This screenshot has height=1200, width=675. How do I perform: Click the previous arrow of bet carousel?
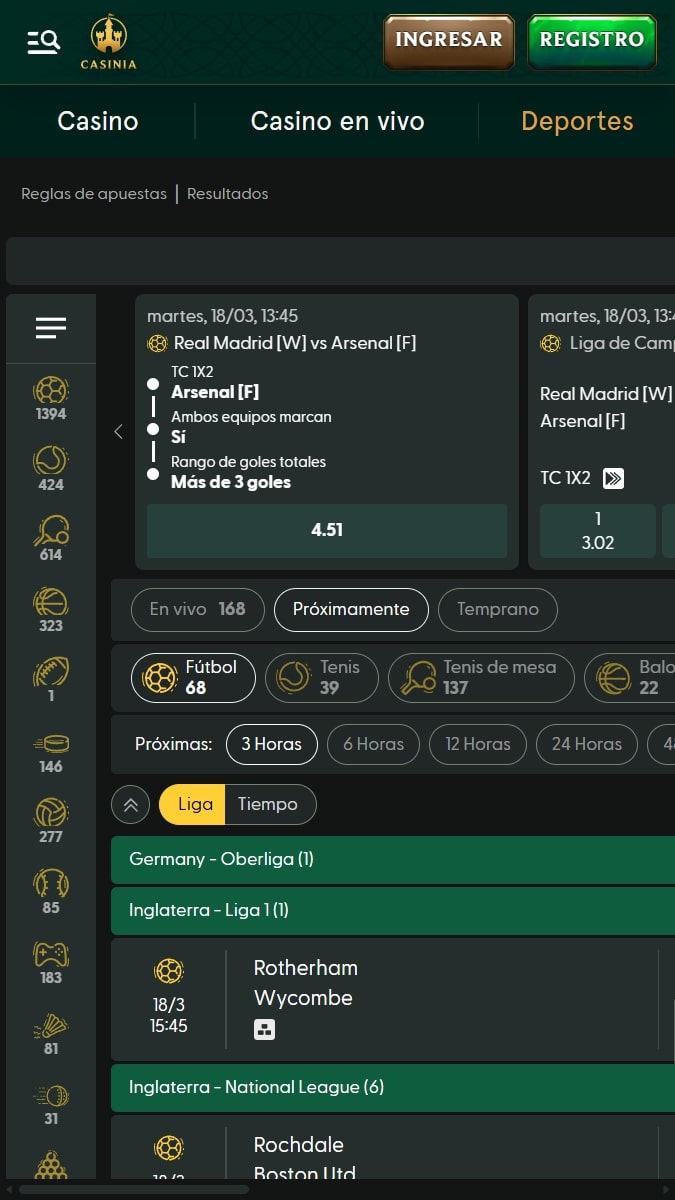[x=118, y=432]
